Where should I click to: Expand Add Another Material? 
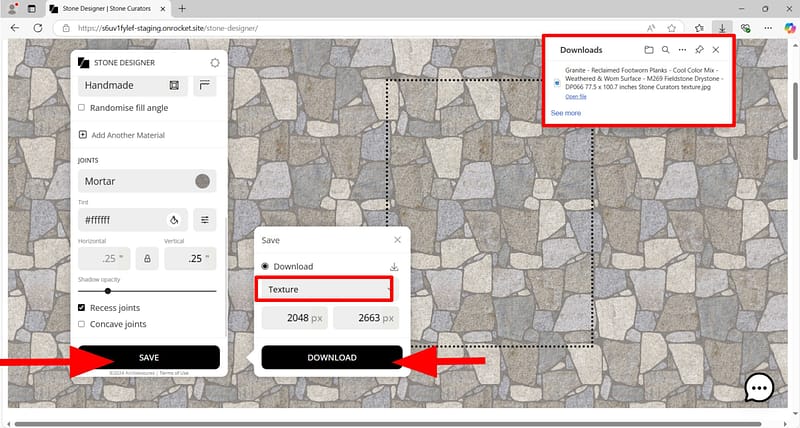[x=120, y=135]
